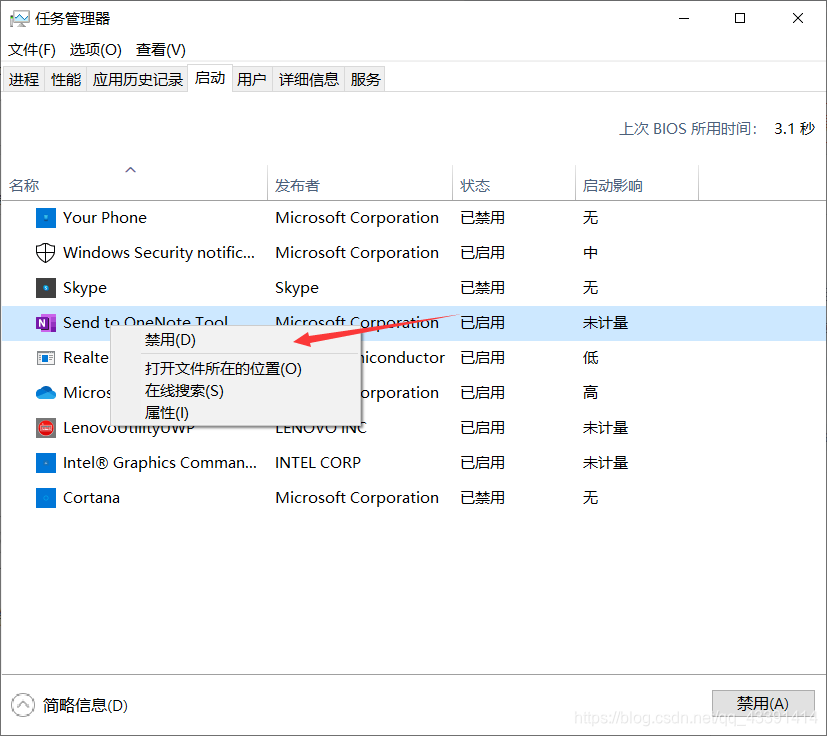Choose 在线搜索(S) in the context menu
Image resolution: width=827 pixels, height=736 pixels.
[236, 391]
